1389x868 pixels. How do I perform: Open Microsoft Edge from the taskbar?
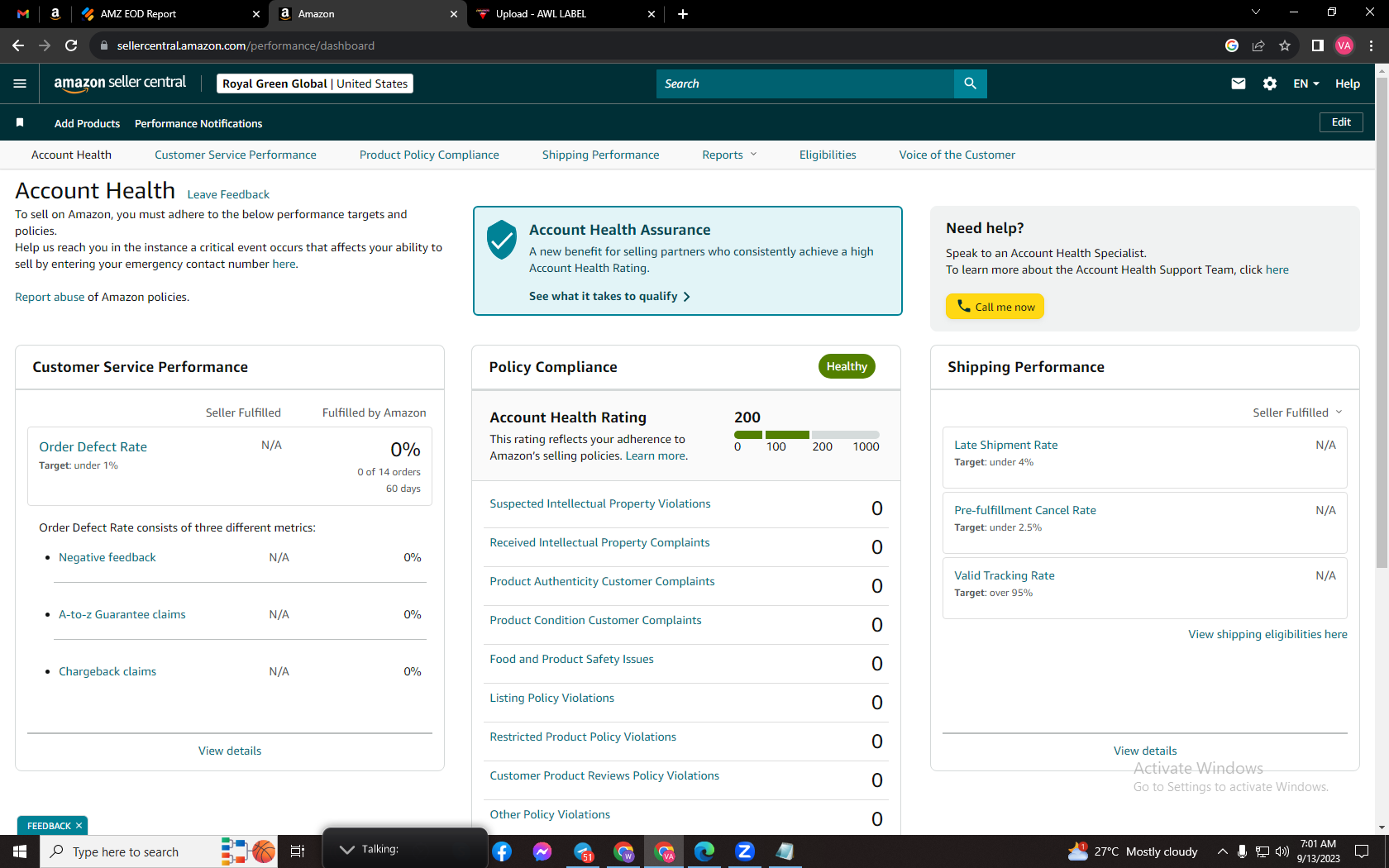coord(704,851)
